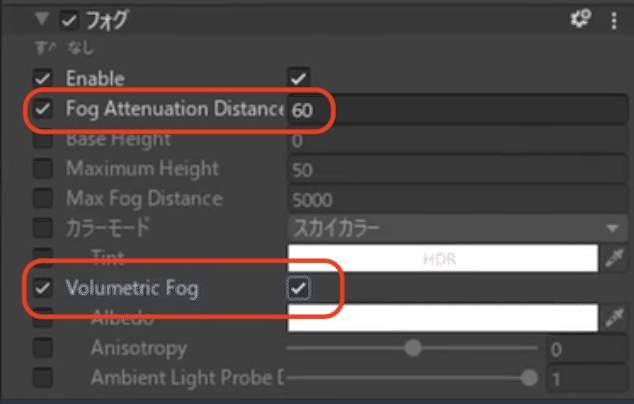Collapse the フォグ section foldout triangle

[43, 19]
